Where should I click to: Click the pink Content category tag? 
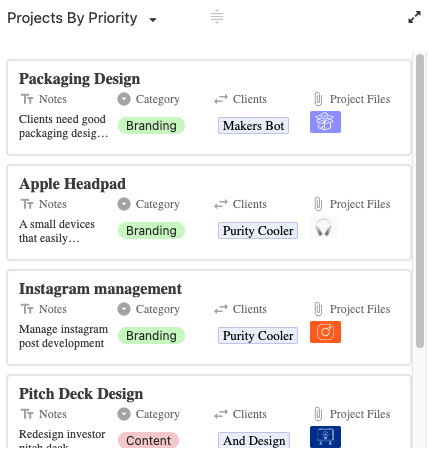point(148,440)
